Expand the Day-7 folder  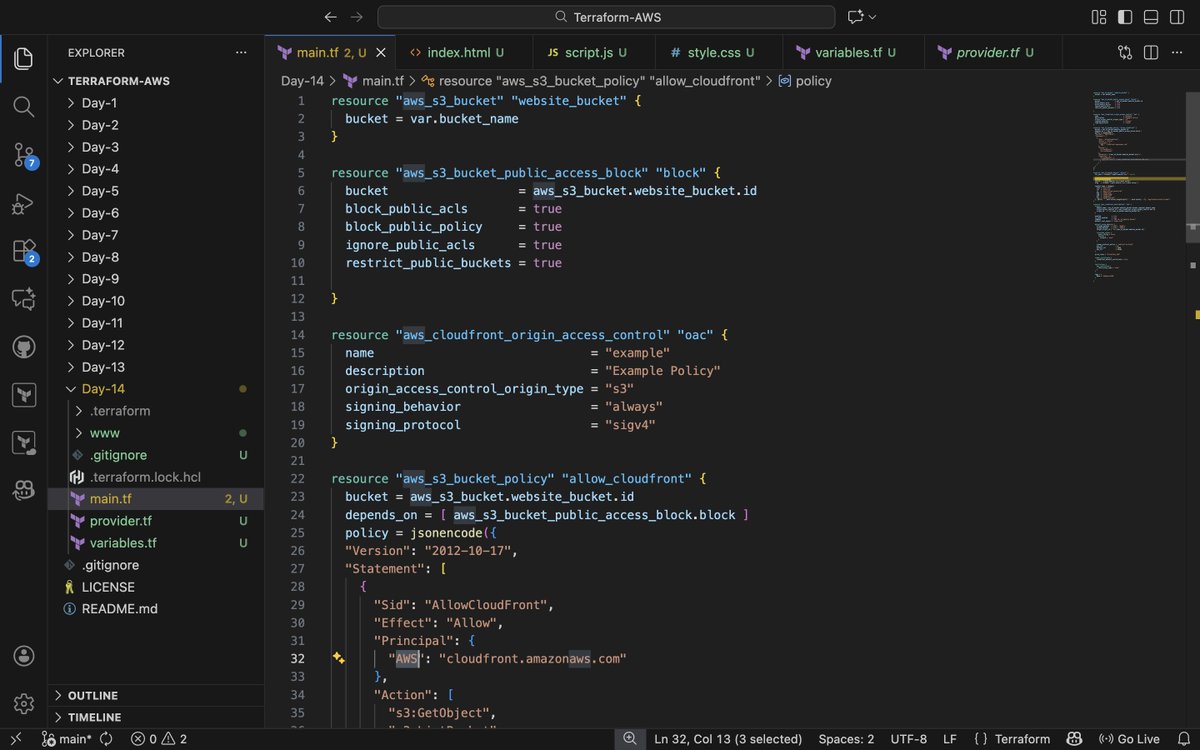(x=71, y=235)
